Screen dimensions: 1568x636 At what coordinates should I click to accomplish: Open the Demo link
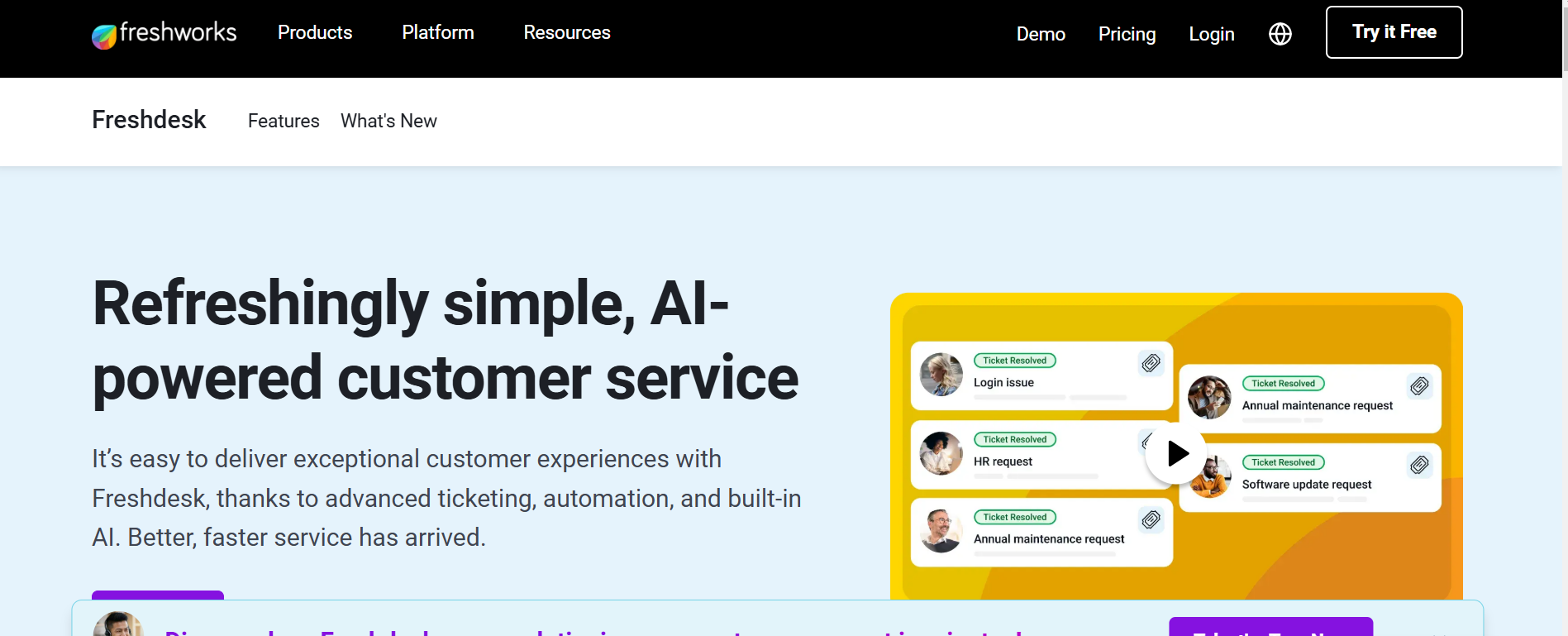[1041, 35]
